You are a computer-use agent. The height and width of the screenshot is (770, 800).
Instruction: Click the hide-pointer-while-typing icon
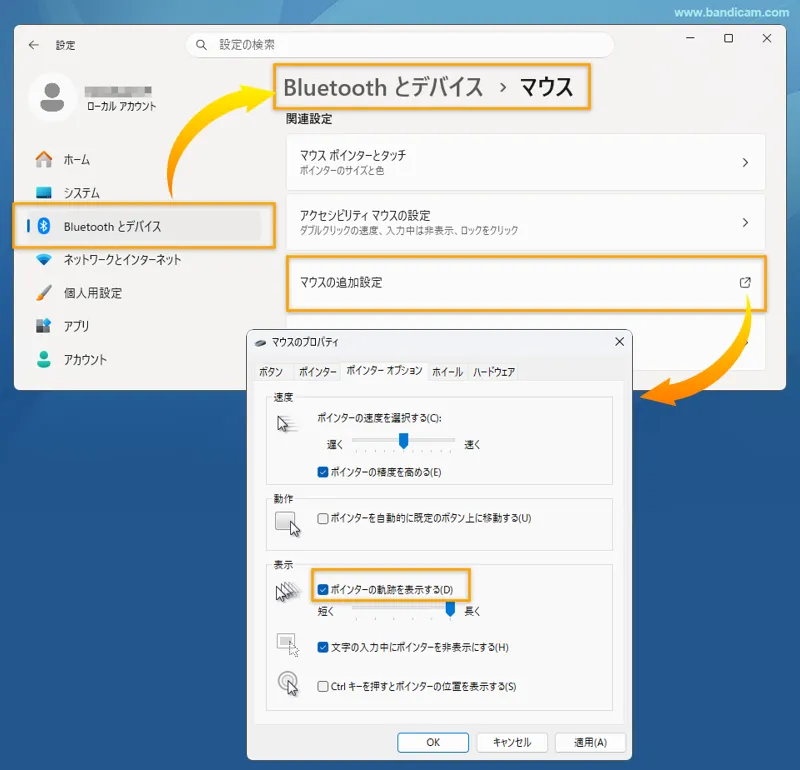288,644
